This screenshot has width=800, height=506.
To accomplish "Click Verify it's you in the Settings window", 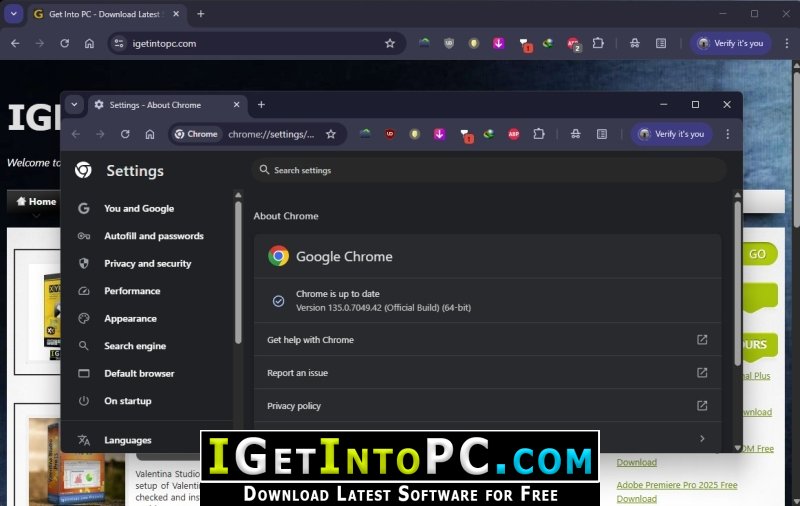I will tap(671, 134).
